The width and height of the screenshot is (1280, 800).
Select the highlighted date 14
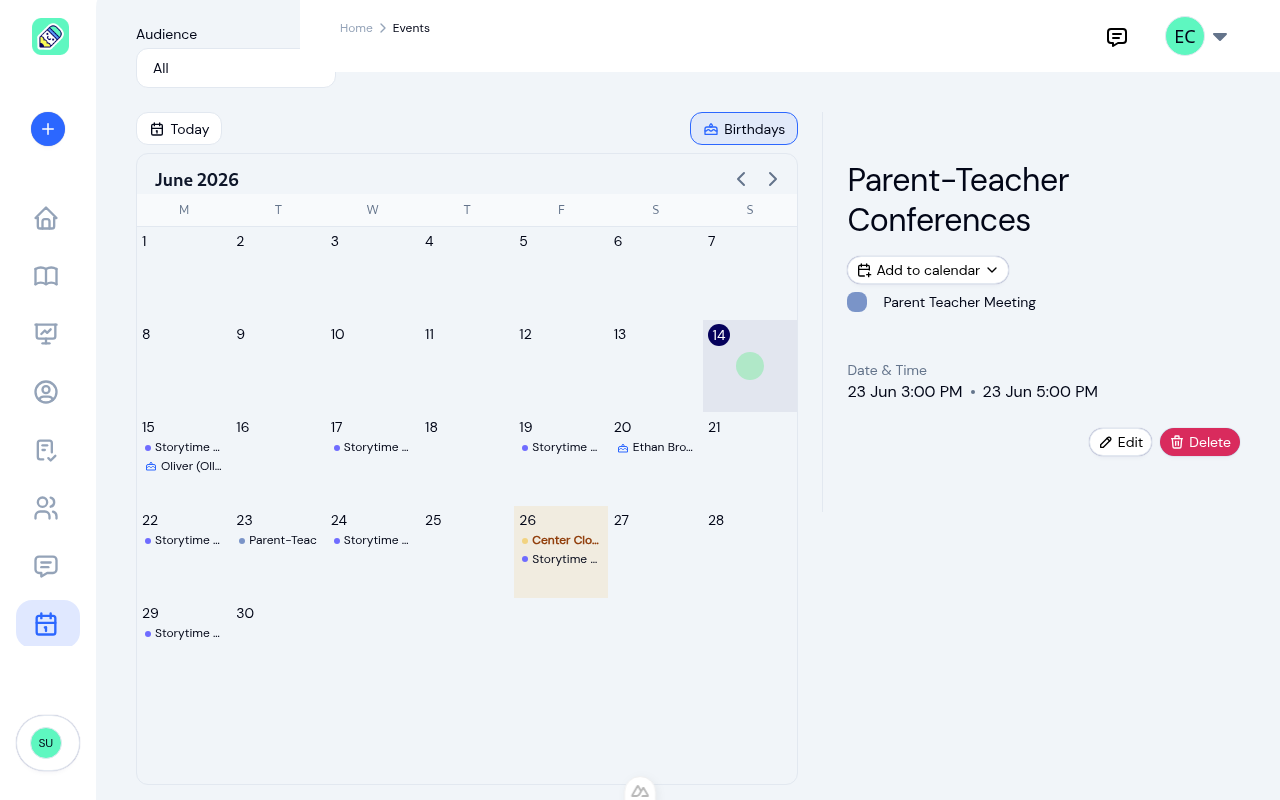[x=719, y=335]
